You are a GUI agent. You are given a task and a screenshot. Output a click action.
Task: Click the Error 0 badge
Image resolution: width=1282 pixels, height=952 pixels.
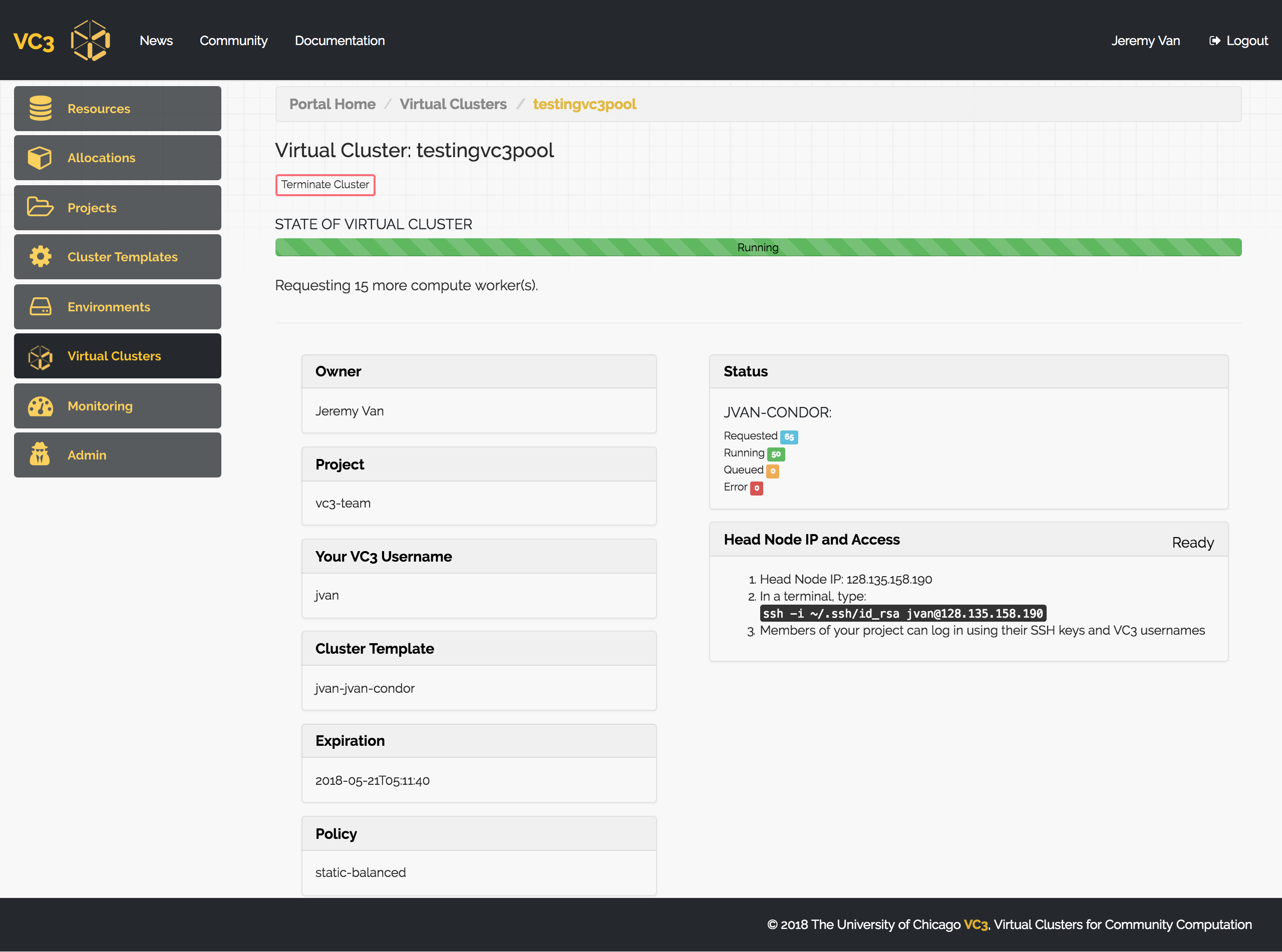pos(756,488)
